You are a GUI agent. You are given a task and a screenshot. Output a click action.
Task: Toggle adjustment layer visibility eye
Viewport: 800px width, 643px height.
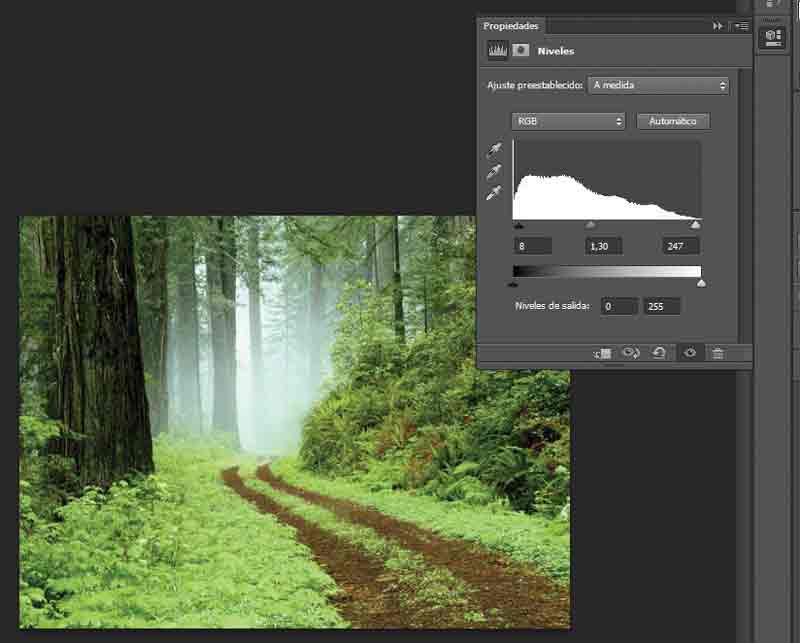click(689, 353)
